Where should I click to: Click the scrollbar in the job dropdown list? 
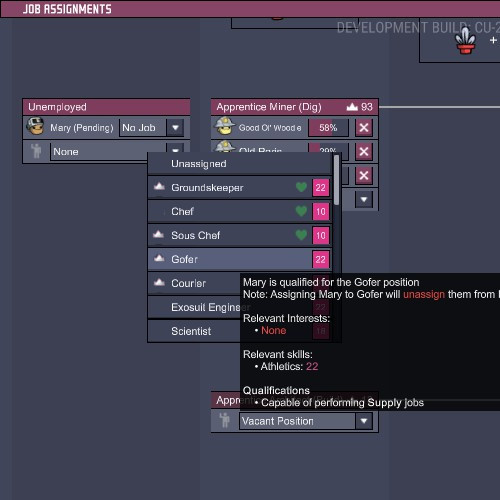pyautogui.click(x=336, y=180)
